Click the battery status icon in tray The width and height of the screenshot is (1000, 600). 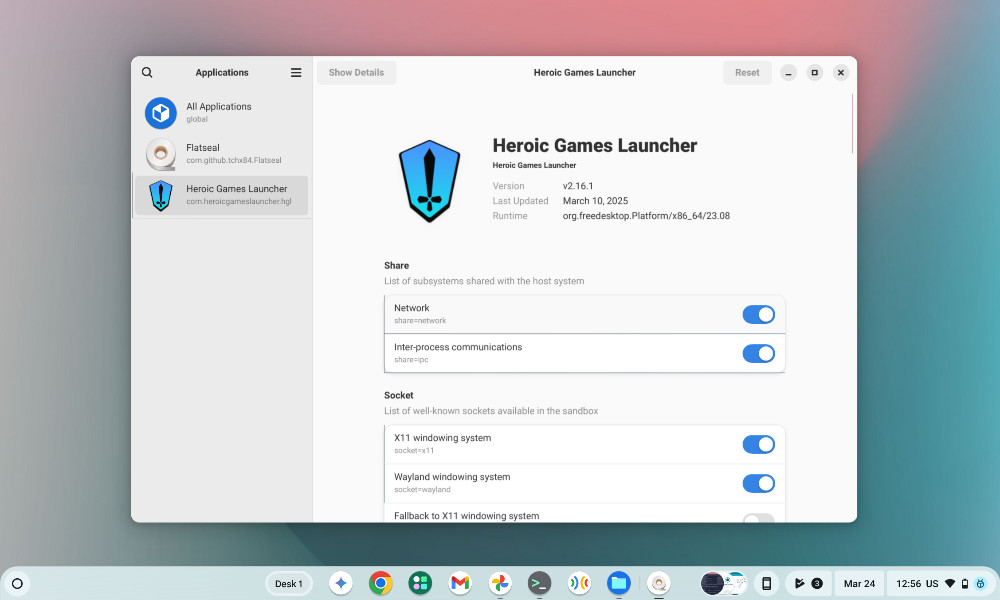point(965,583)
